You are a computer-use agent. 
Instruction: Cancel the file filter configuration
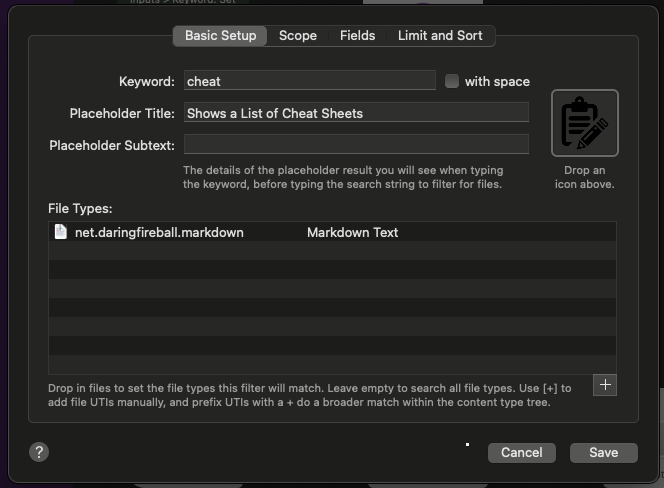(521, 452)
